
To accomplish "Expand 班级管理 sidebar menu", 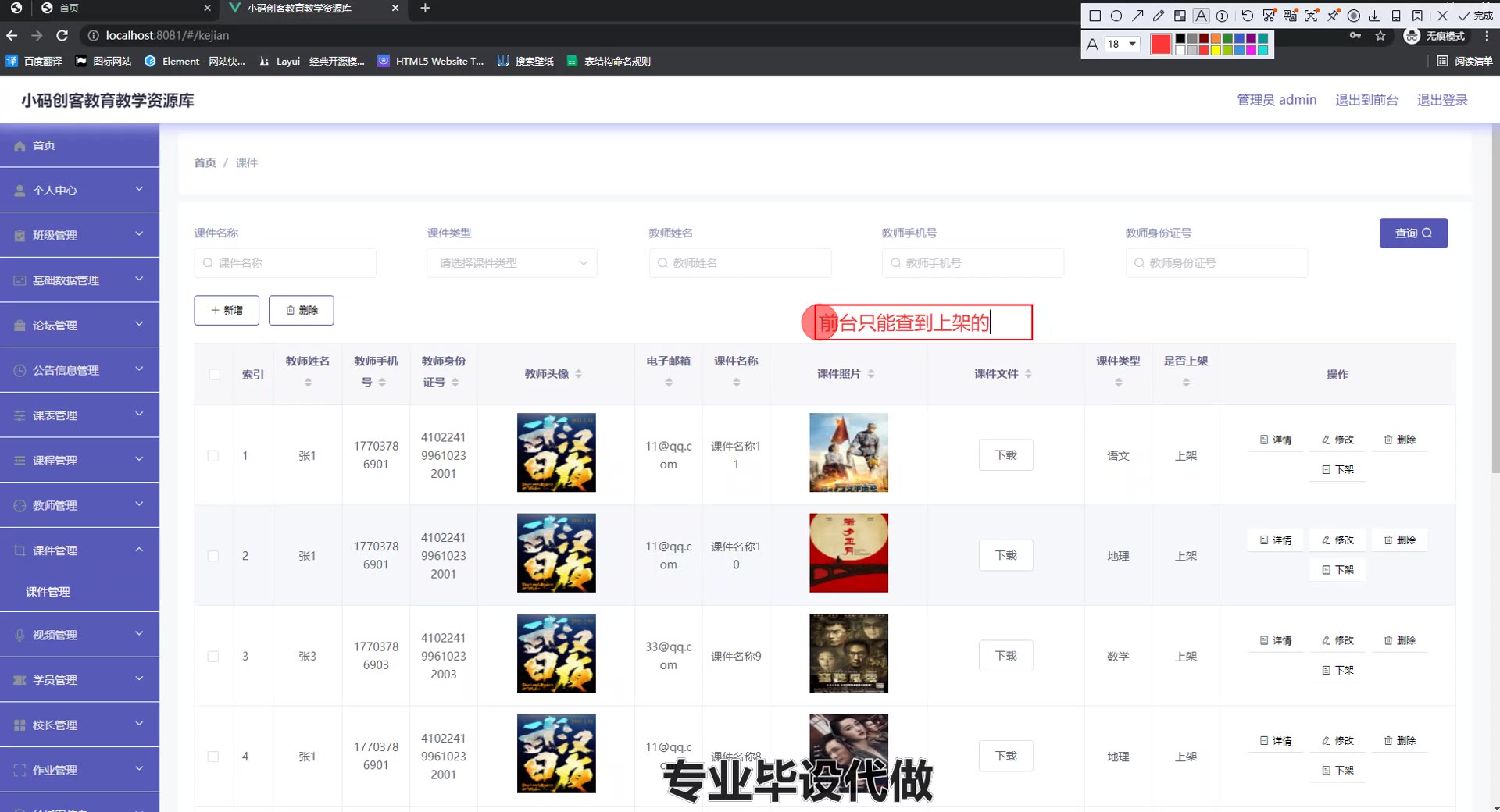I will click(x=80, y=235).
